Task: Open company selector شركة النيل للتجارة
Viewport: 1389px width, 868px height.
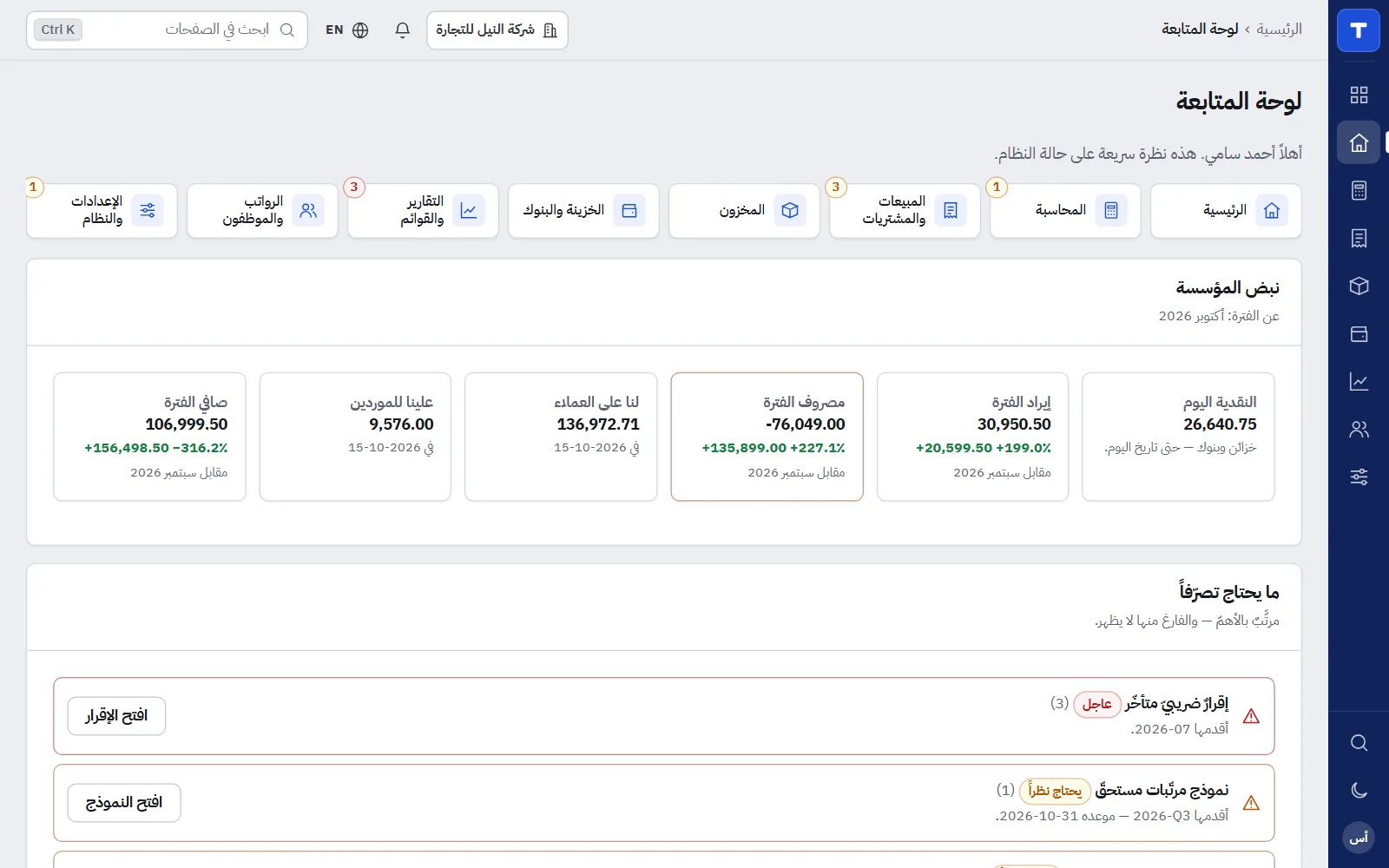Action: (497, 30)
